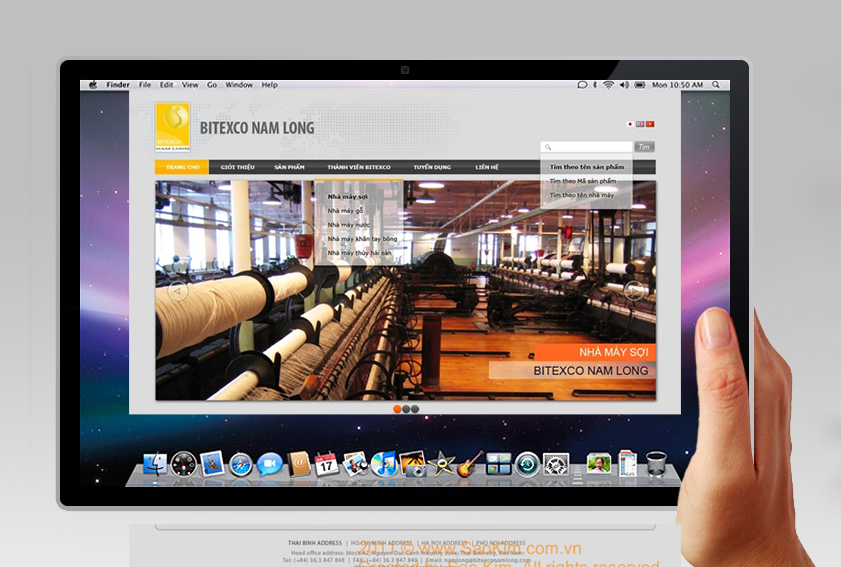Open THÀNH VIÊN BITEXCO nav item
The image size is (841, 567).
click(359, 167)
